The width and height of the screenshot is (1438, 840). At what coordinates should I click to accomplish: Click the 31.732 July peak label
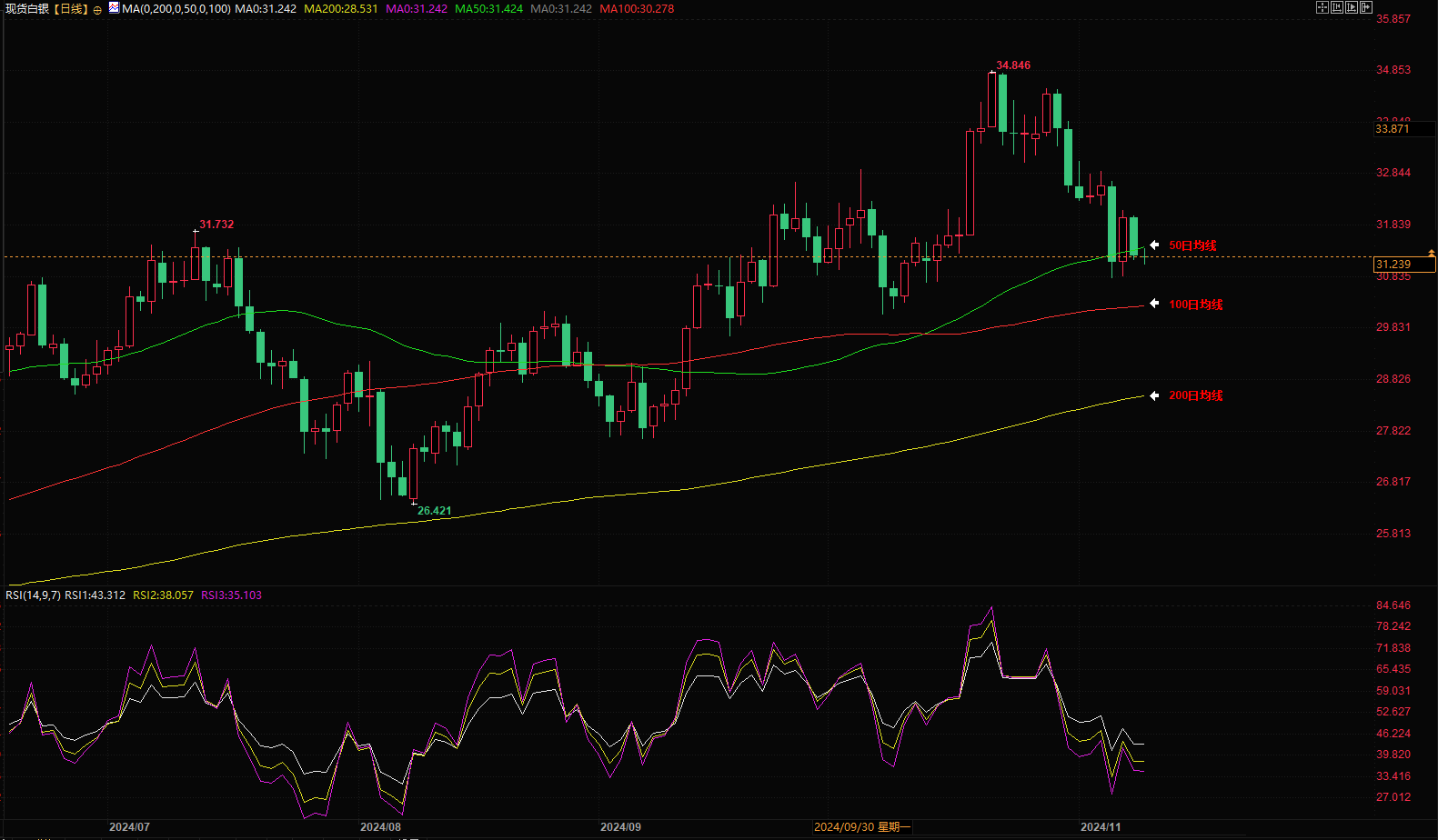pos(216,225)
